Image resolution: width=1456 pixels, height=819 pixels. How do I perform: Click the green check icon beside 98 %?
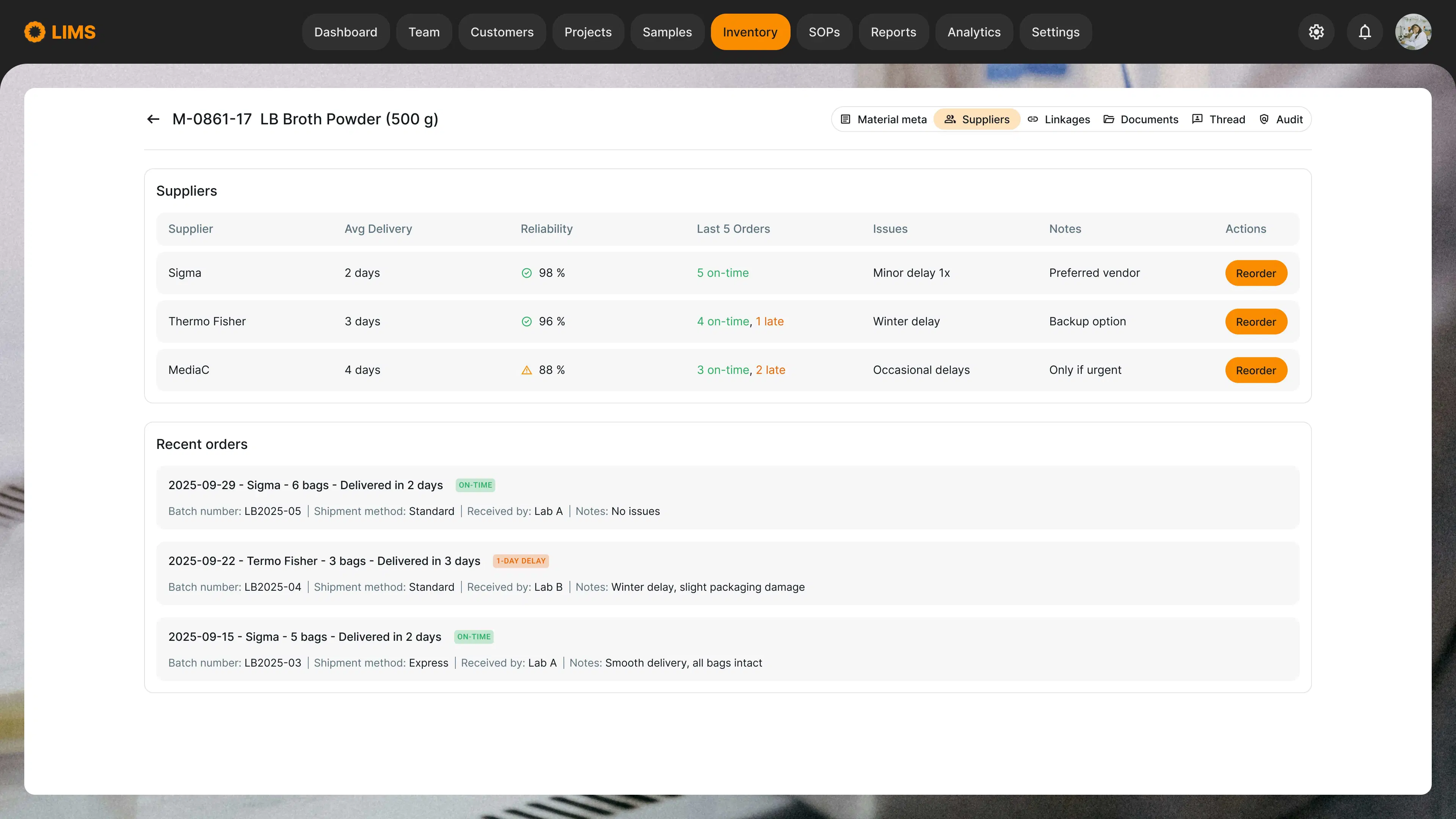tap(526, 273)
